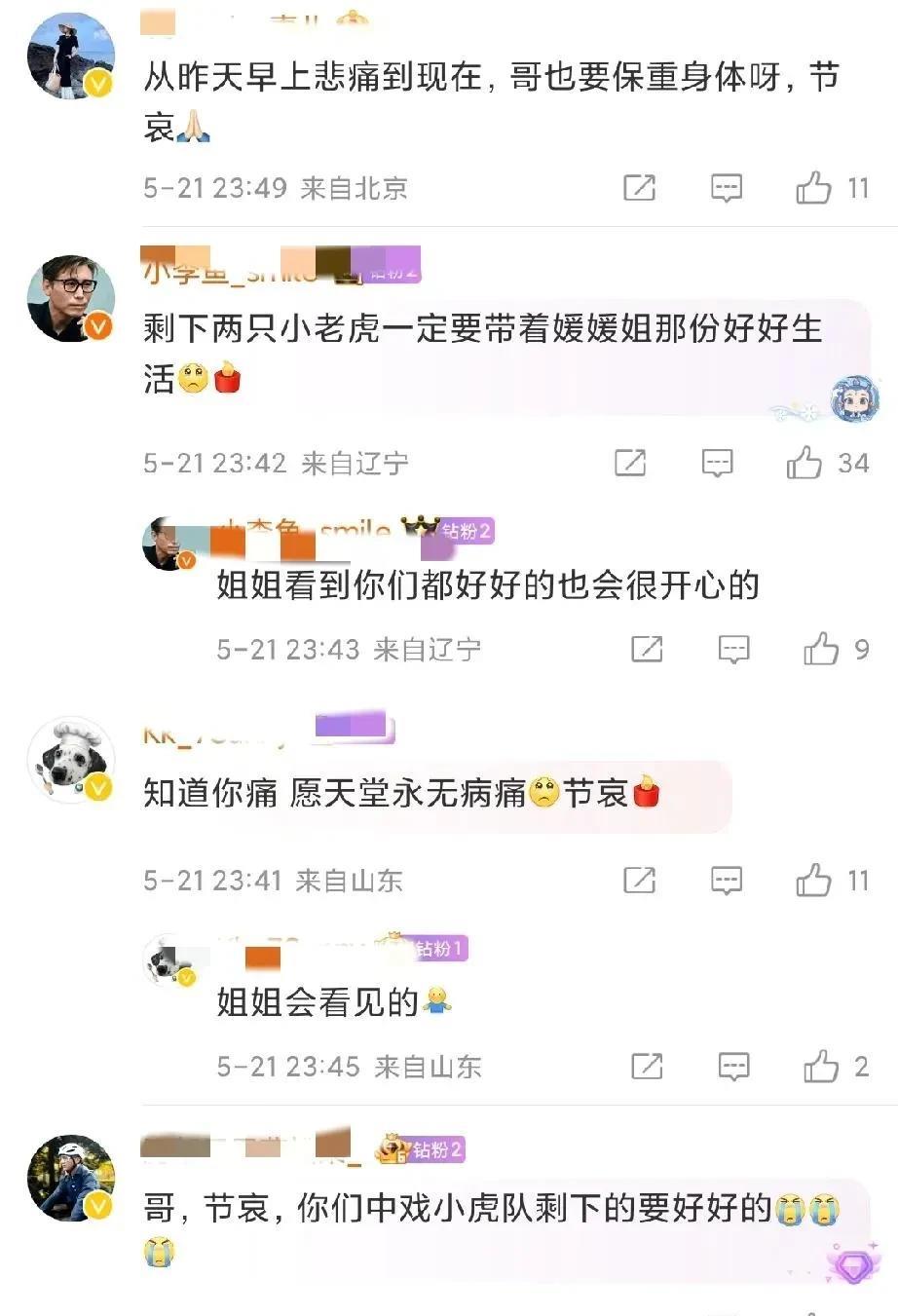Viewport: 898px width, 1316px height.
Task: Open reply box for 23:43 reply
Action: (x=733, y=649)
